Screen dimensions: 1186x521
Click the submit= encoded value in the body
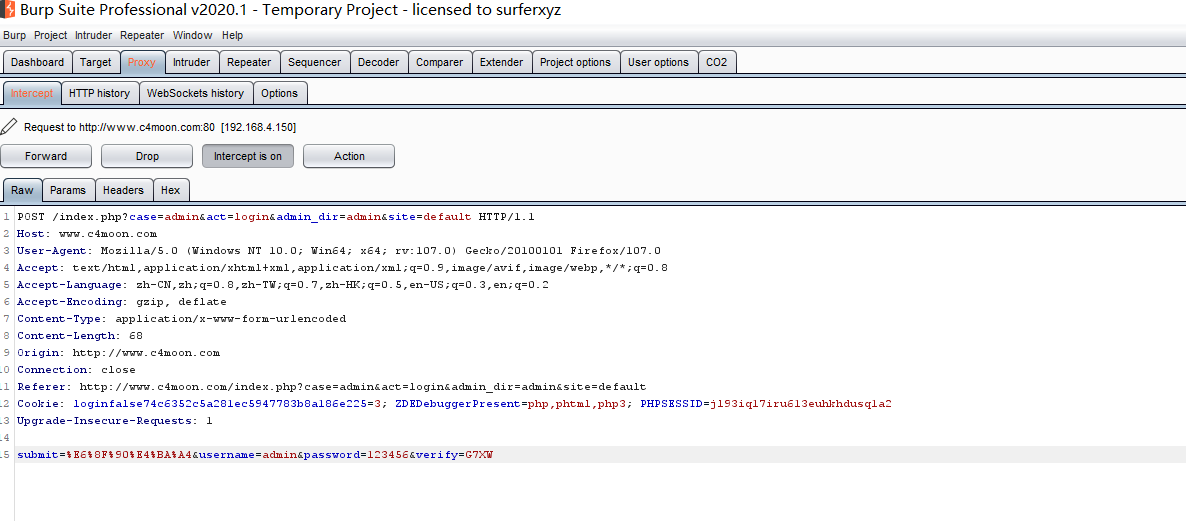[x=129, y=455]
